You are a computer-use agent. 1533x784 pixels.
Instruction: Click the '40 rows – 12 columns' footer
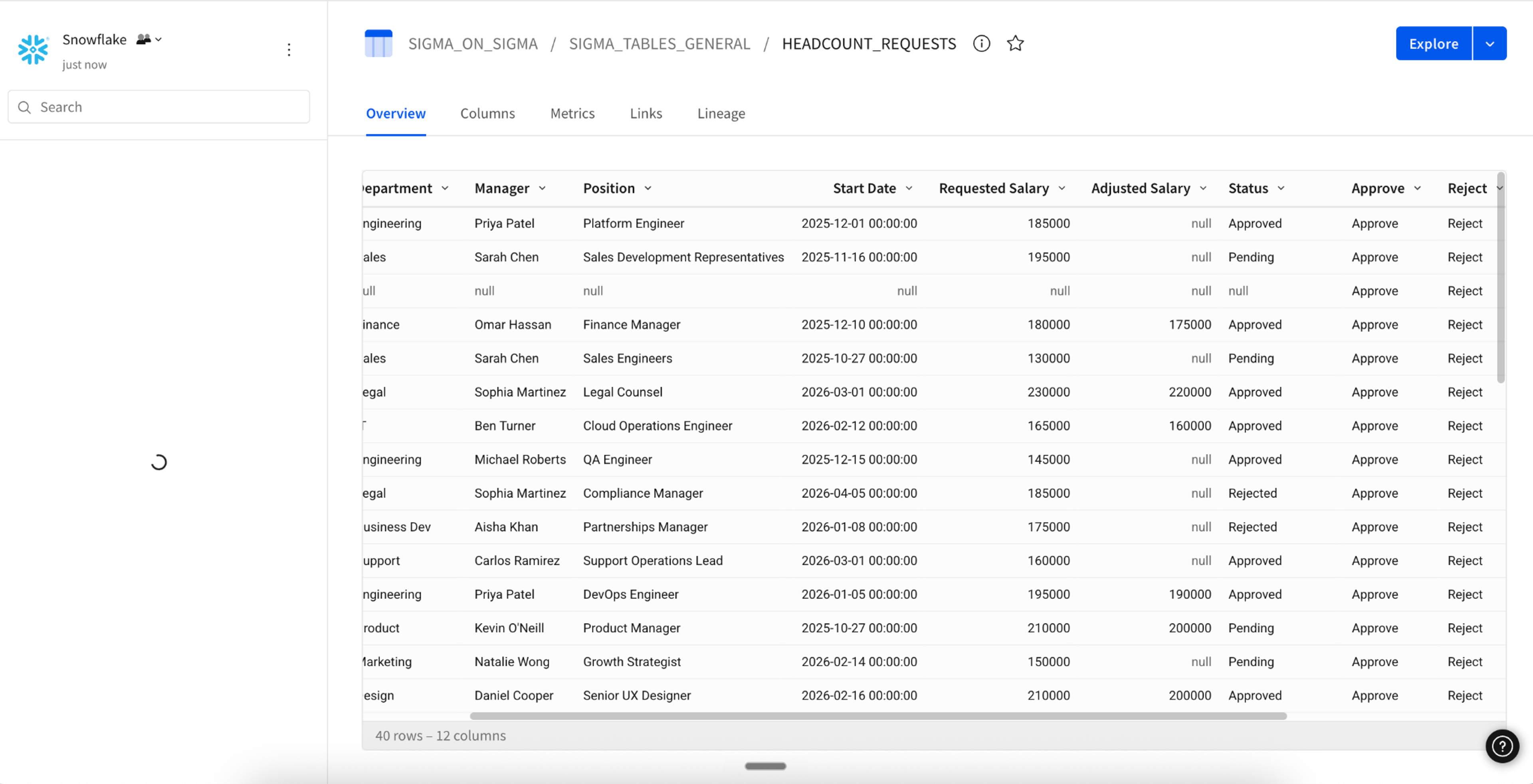[x=440, y=736]
